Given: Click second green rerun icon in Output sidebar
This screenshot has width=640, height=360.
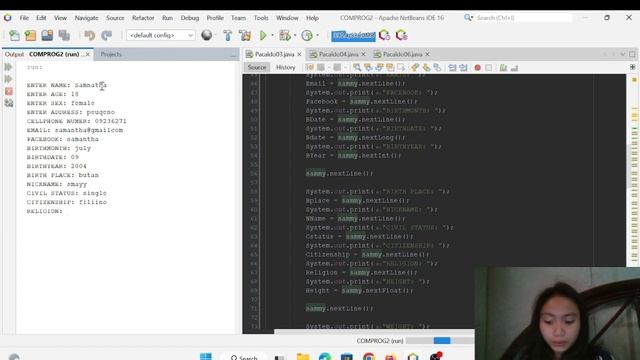Looking at the screenshot, I should [8, 79].
